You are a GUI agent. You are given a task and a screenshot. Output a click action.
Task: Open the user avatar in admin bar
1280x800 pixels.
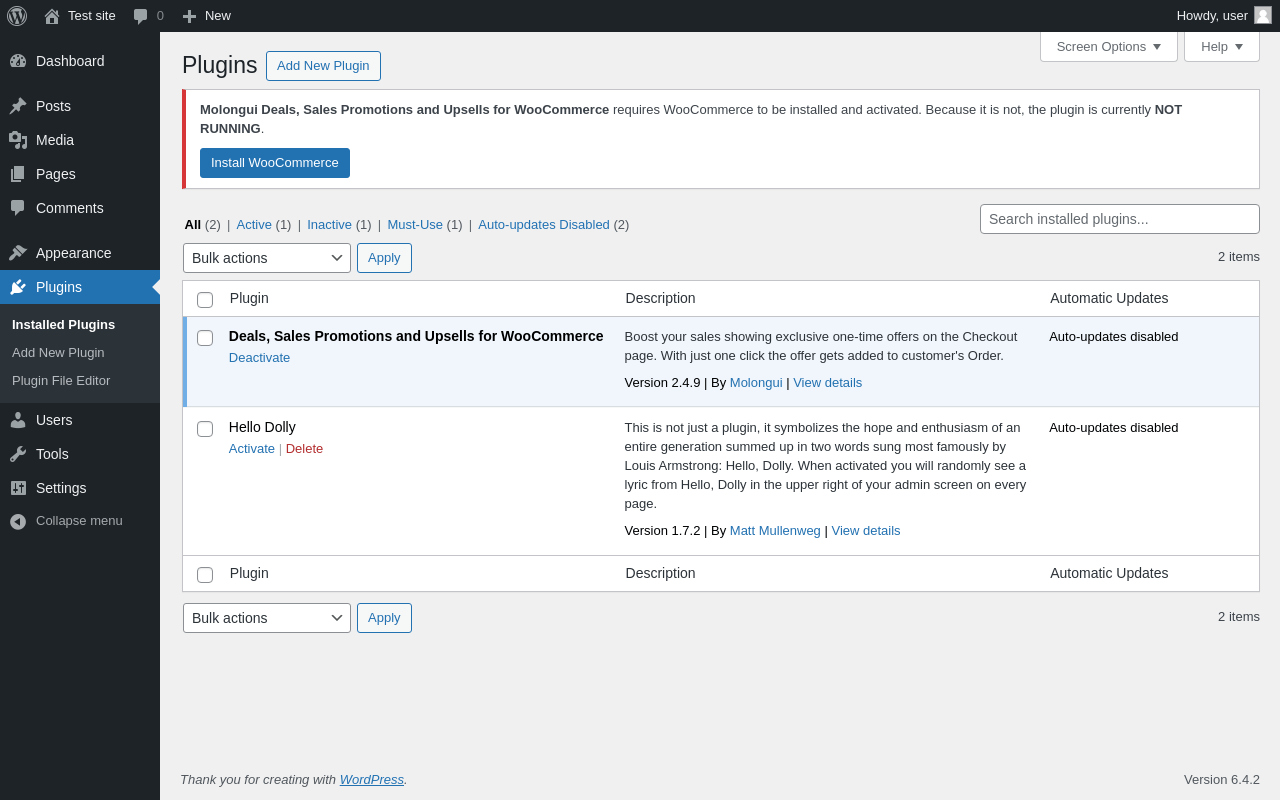pyautogui.click(x=1263, y=15)
